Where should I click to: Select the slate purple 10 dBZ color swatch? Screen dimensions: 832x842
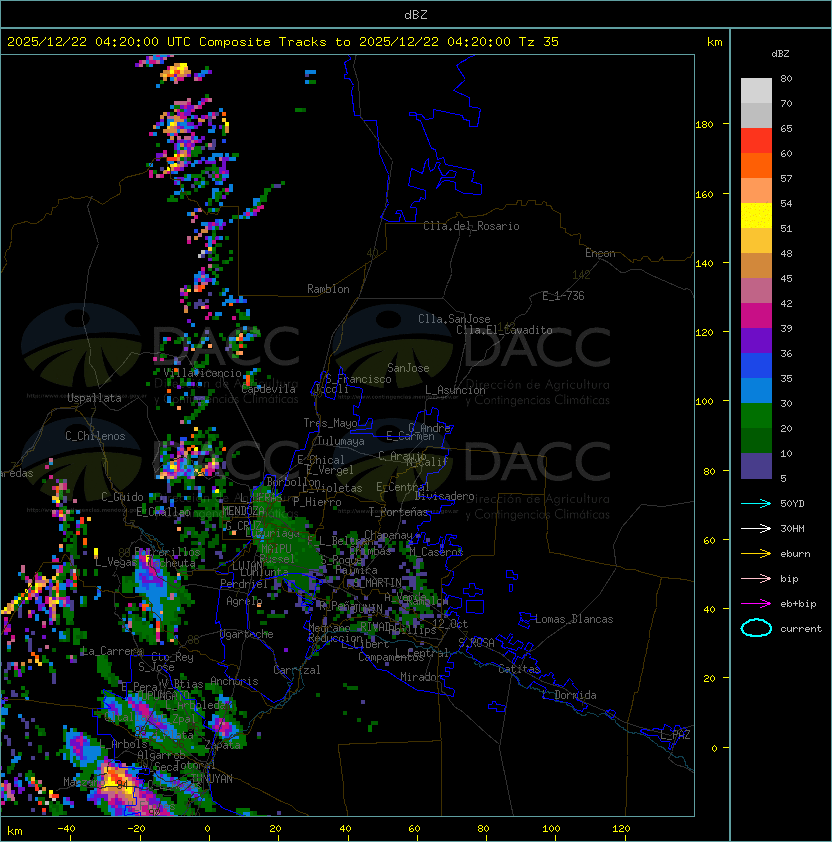click(x=756, y=466)
